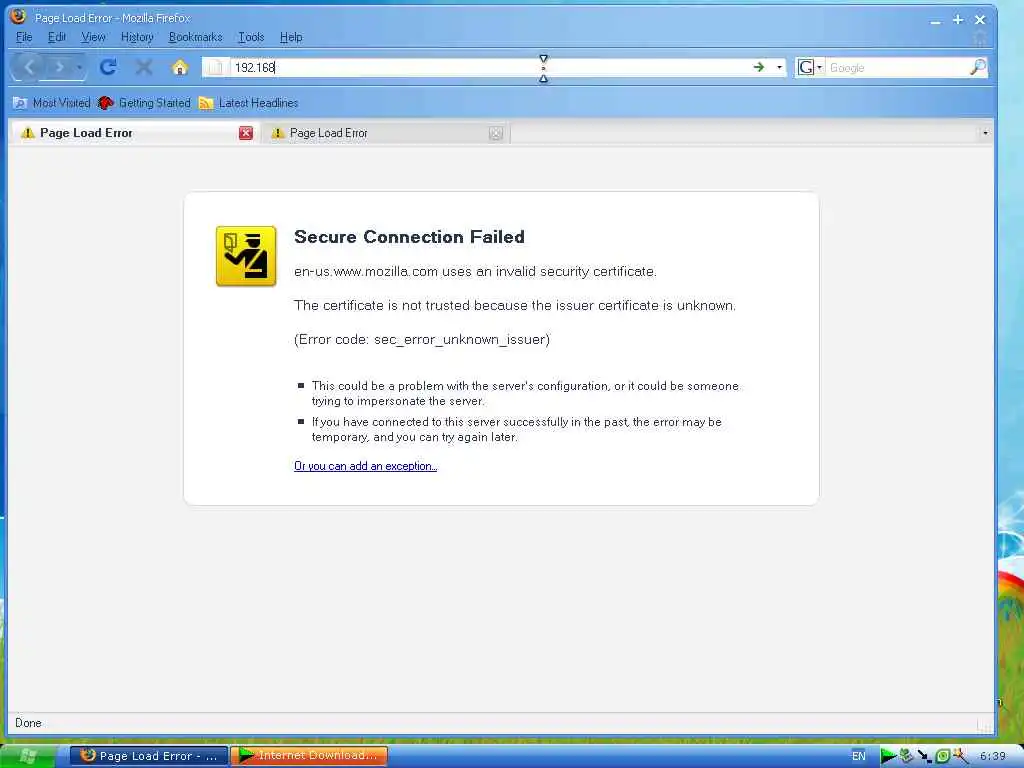Click the orange RSS Latest Headlines icon

[x=206, y=103]
